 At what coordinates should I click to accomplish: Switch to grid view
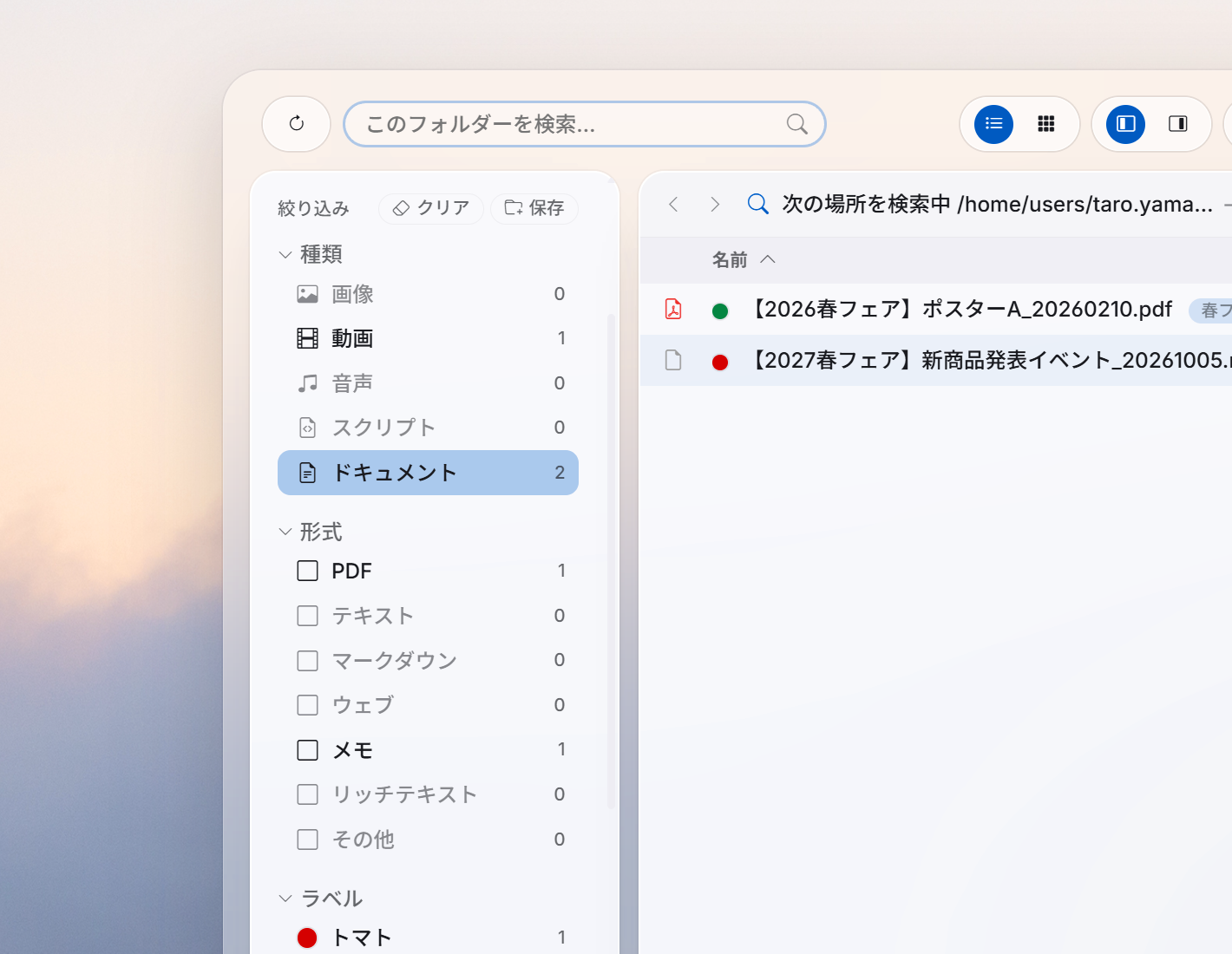pos(1046,124)
